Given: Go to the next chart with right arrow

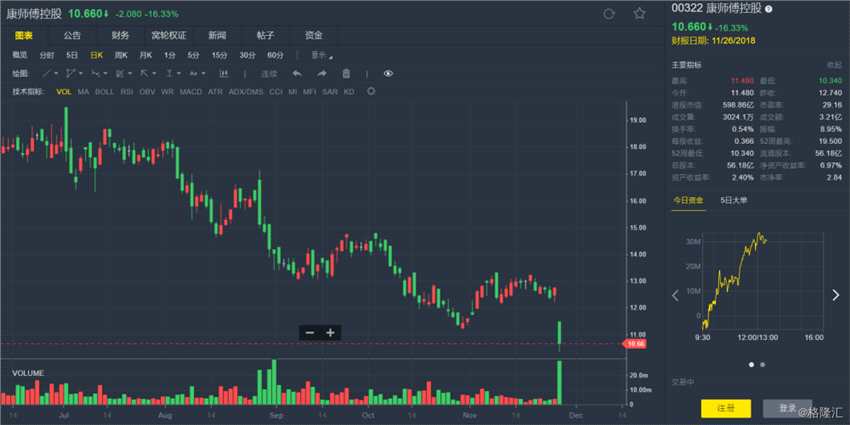Looking at the screenshot, I should [x=835, y=295].
